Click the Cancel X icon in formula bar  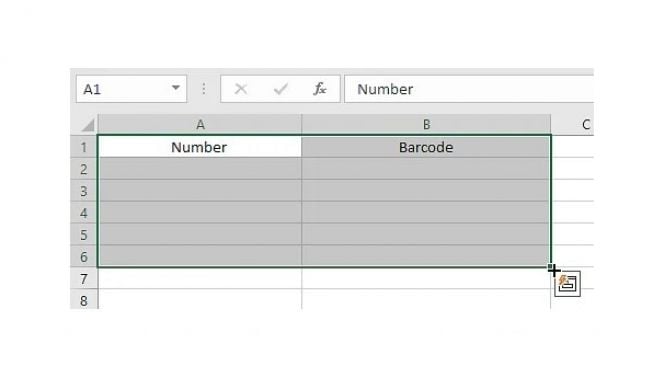pos(241,89)
